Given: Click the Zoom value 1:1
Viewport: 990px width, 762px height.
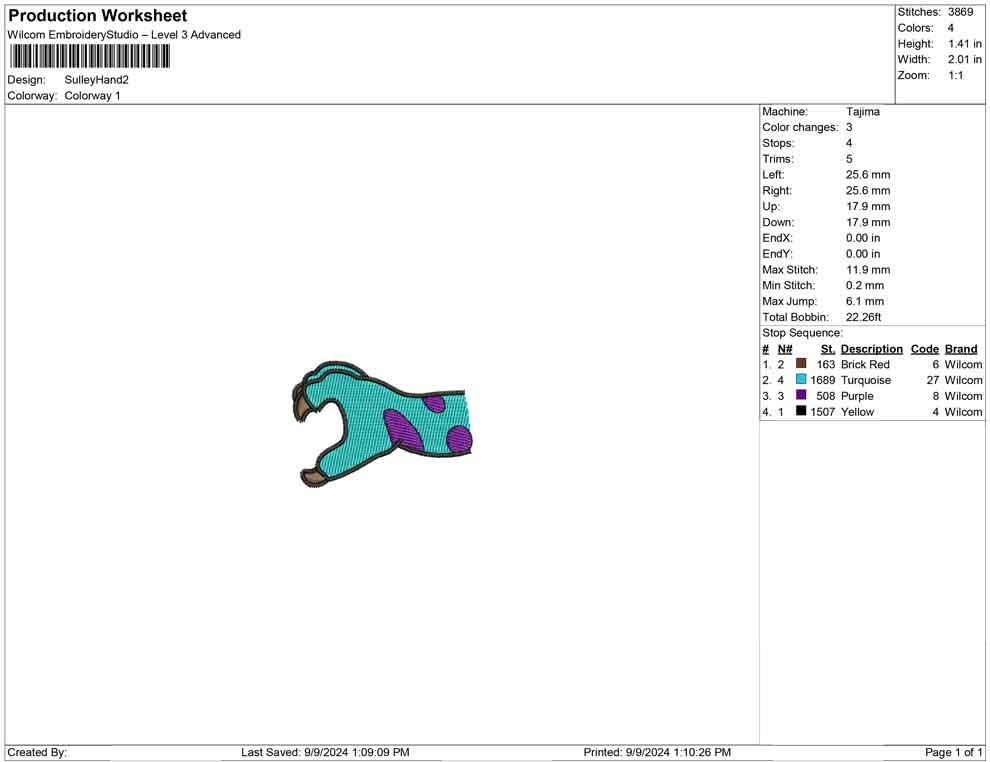Looking at the screenshot, I should tap(955, 75).
